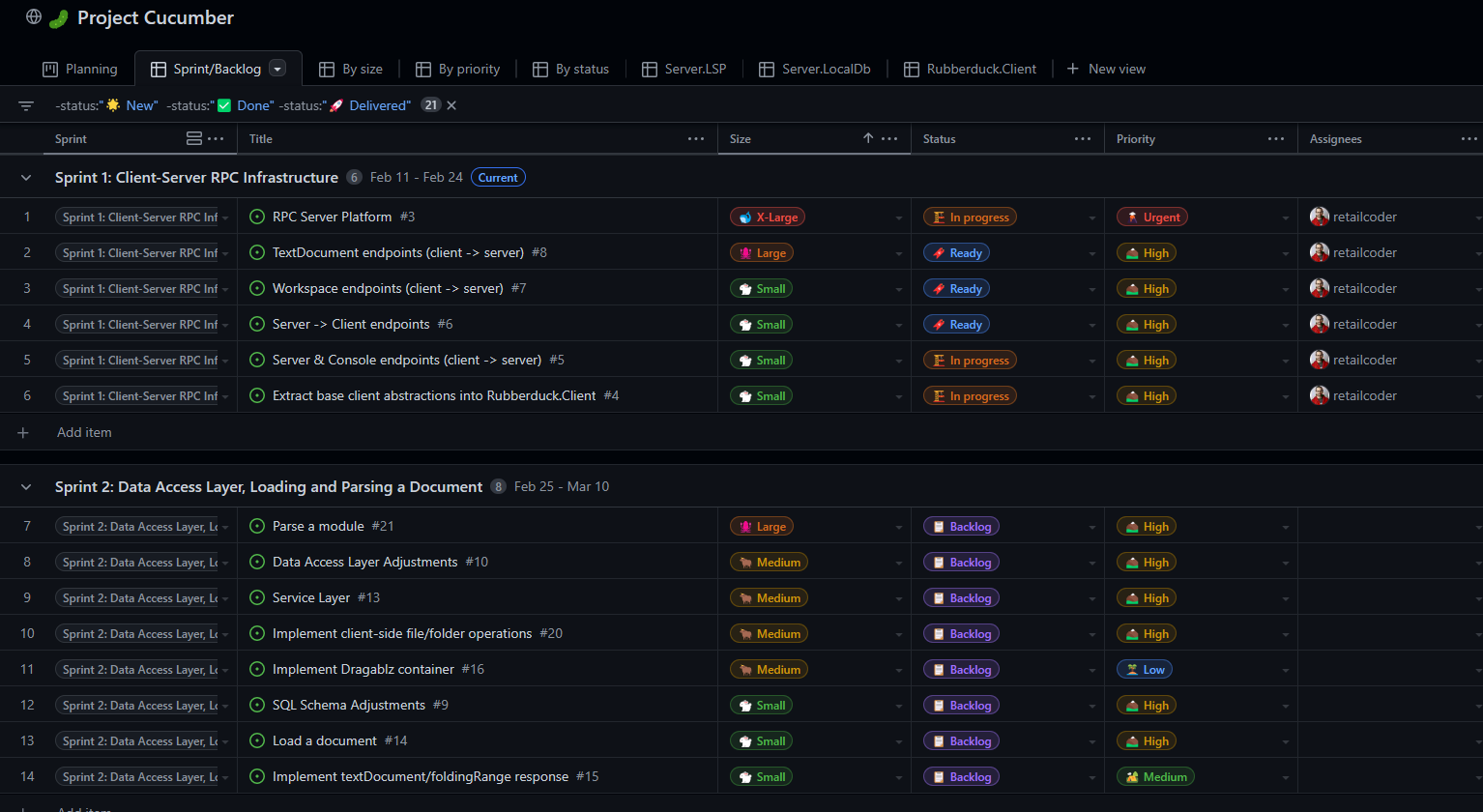This screenshot has width=1483, height=812.
Task: Clear the filter with the X icon
Action: tap(451, 105)
